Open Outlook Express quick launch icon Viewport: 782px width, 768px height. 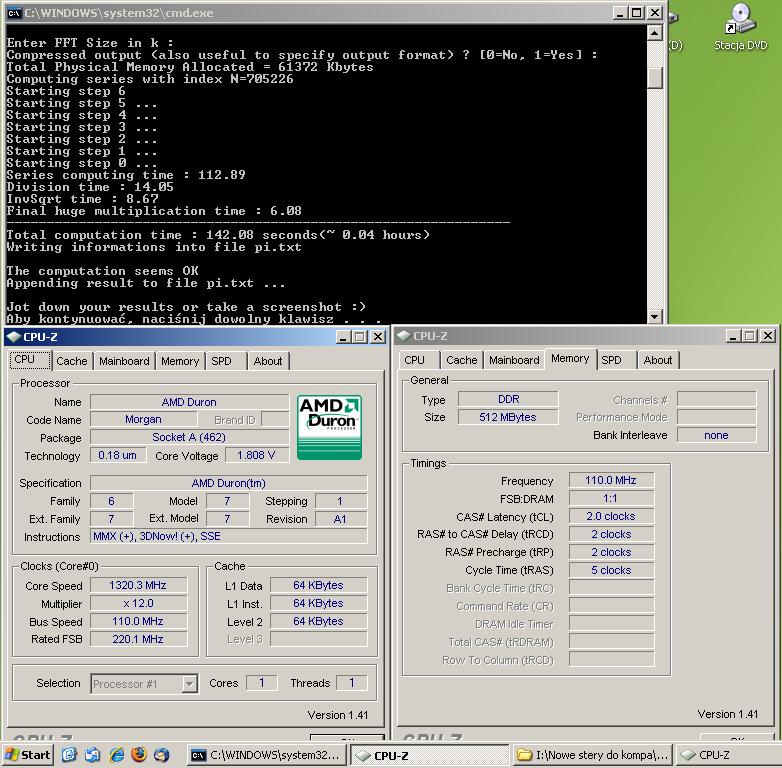click(x=93, y=755)
